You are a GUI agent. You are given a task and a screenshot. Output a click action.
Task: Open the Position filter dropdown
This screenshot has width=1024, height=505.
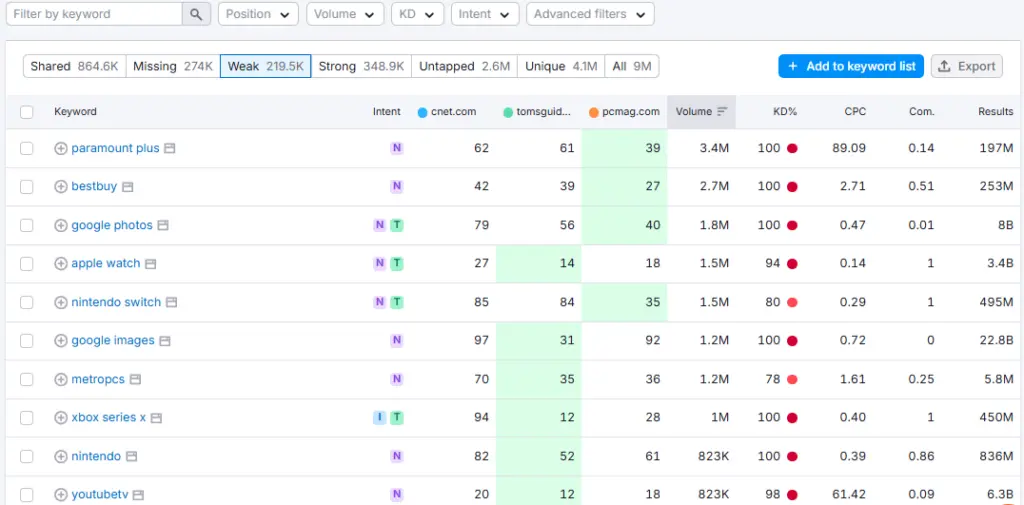click(x=258, y=14)
